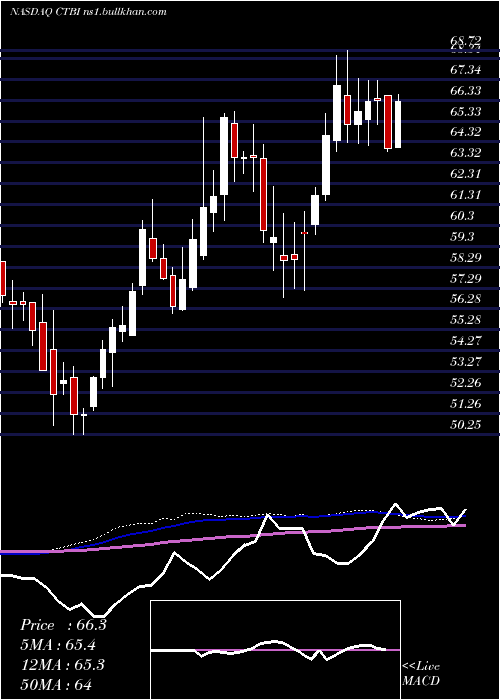Click the 67.34 price axis label
Image resolution: width=500 pixels, height=700 pixels.
click(466, 70)
